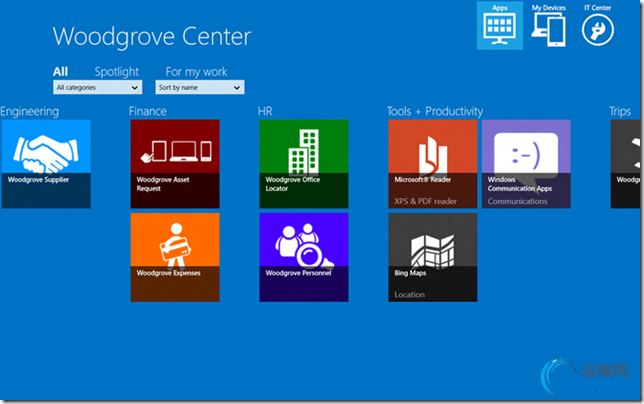Switch to the Spotlight tab

(x=117, y=72)
